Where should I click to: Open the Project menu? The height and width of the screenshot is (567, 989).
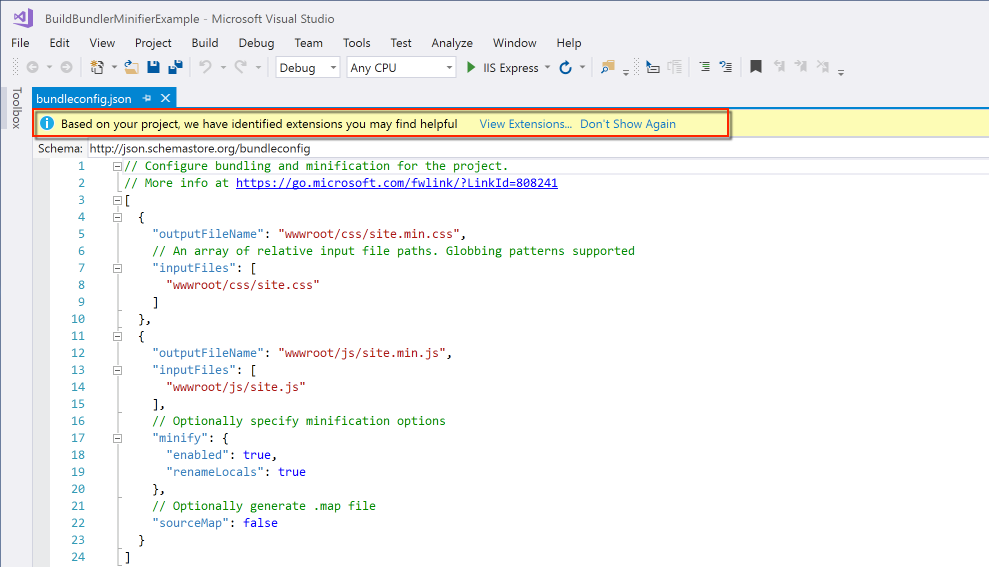tap(153, 43)
